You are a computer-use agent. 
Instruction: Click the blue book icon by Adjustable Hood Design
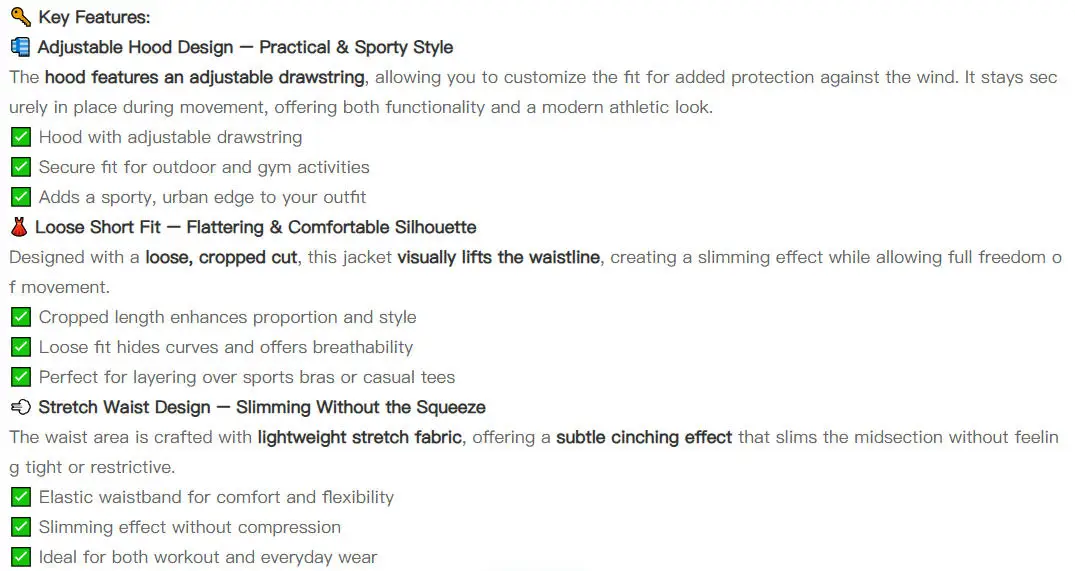(21, 47)
